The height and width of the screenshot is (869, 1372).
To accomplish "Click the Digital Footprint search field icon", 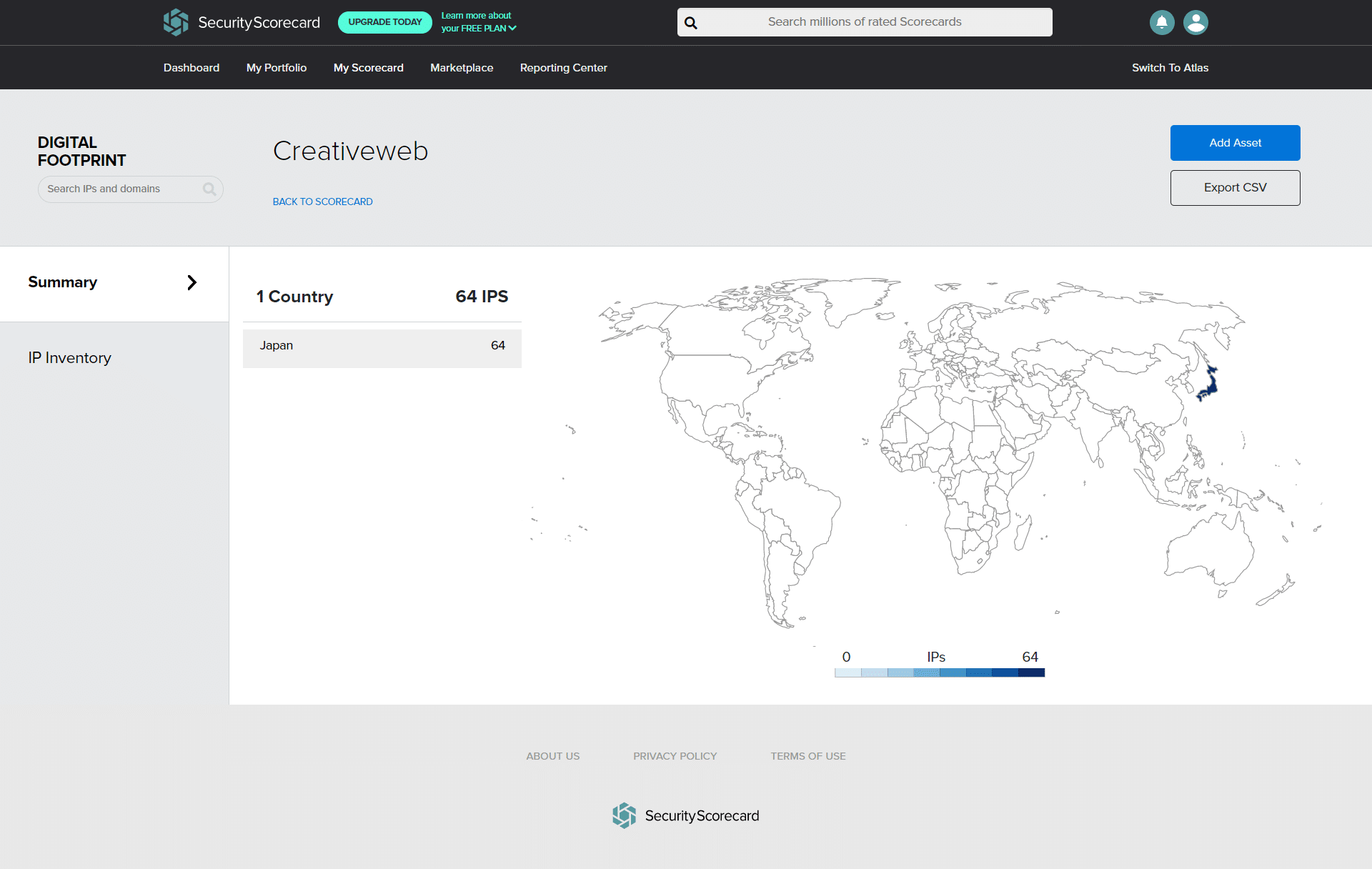I will (x=209, y=189).
